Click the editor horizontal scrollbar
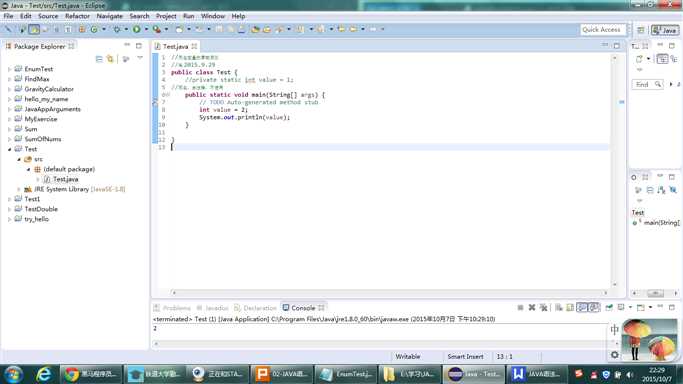Screen dimensions: 683x384 [x=389, y=293]
